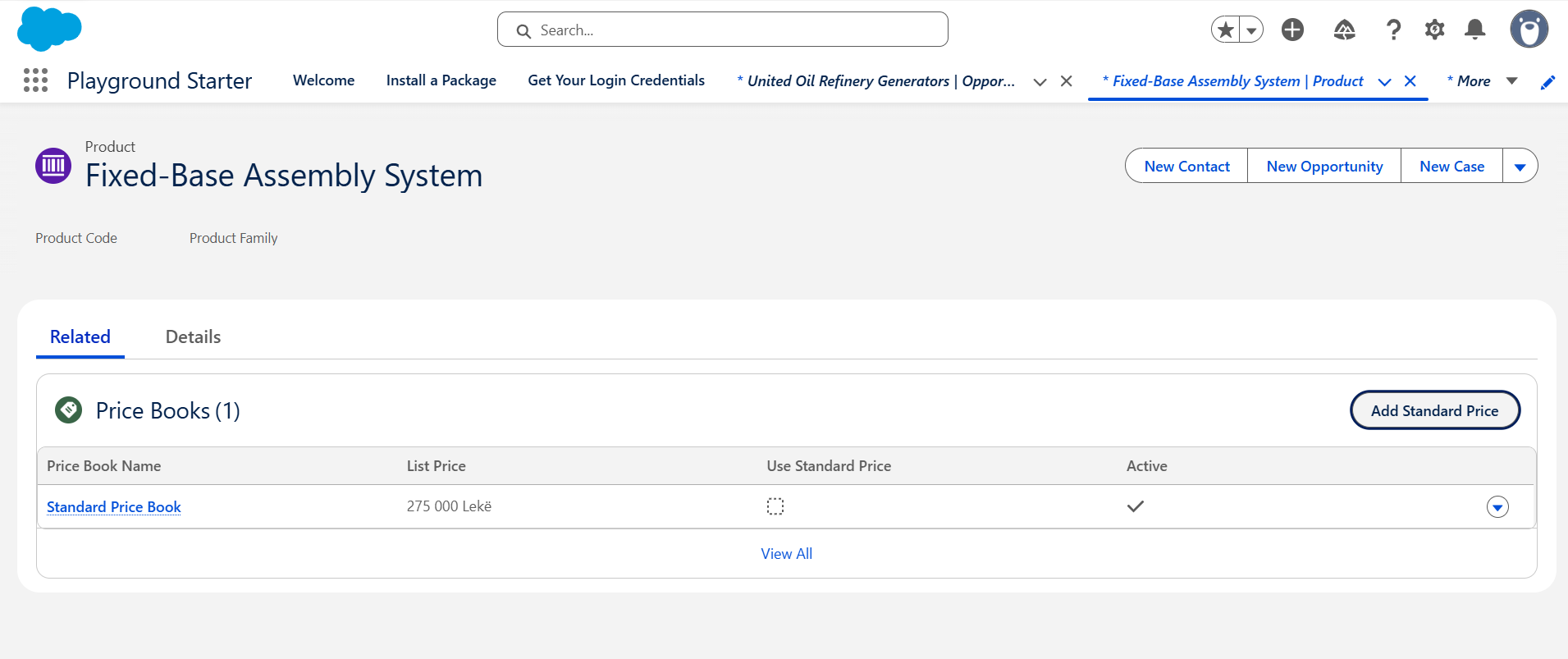Click the New Contact button

pyautogui.click(x=1186, y=166)
